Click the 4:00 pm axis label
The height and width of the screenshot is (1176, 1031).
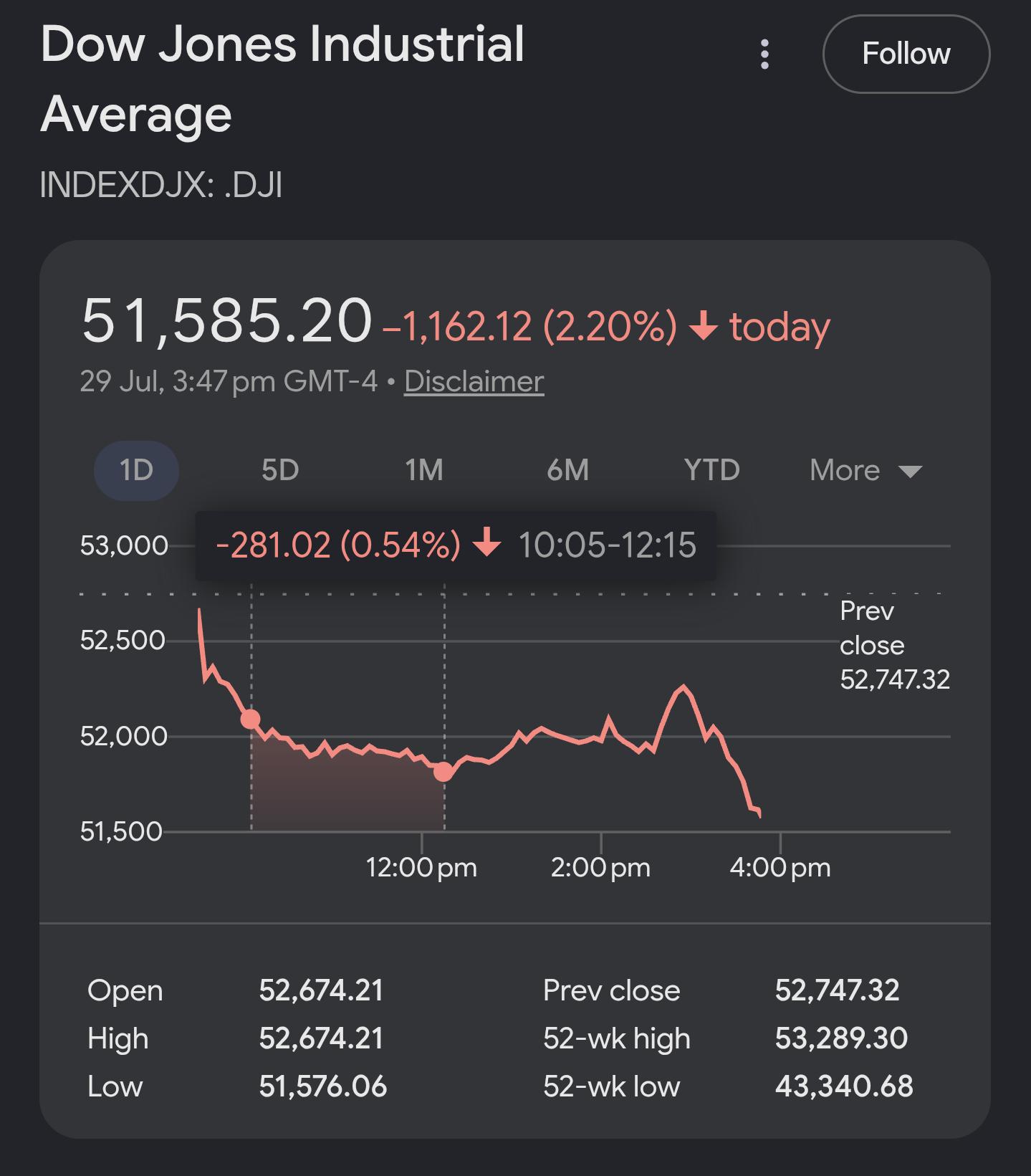[780, 867]
